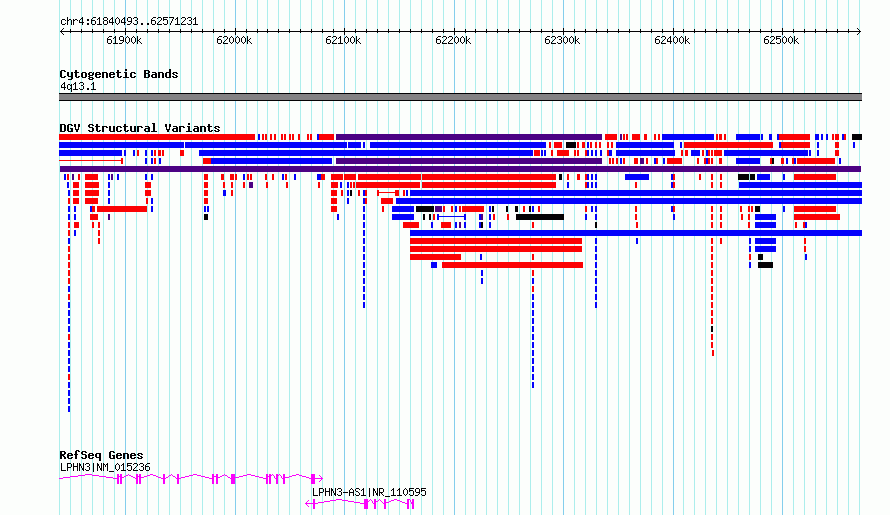Viewport: 890px width, 515px height.
Task: Click the 62400k ruler label
Action: coord(672,40)
